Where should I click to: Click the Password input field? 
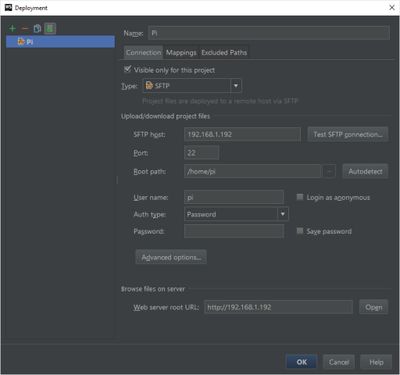tap(234, 231)
